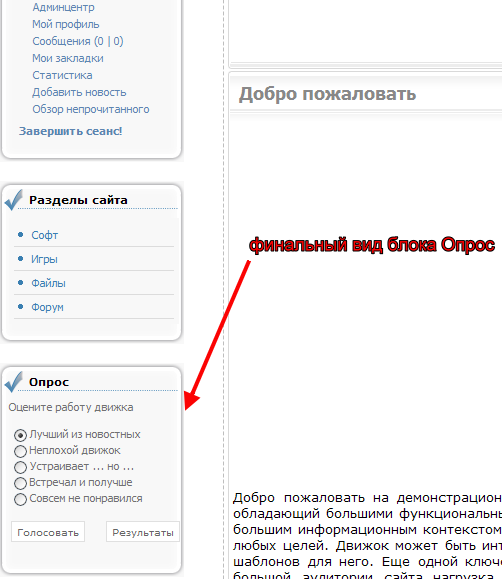Submit vote with the Голосовать button
Image resolution: width=502 pixels, height=579 pixels.
(48, 532)
